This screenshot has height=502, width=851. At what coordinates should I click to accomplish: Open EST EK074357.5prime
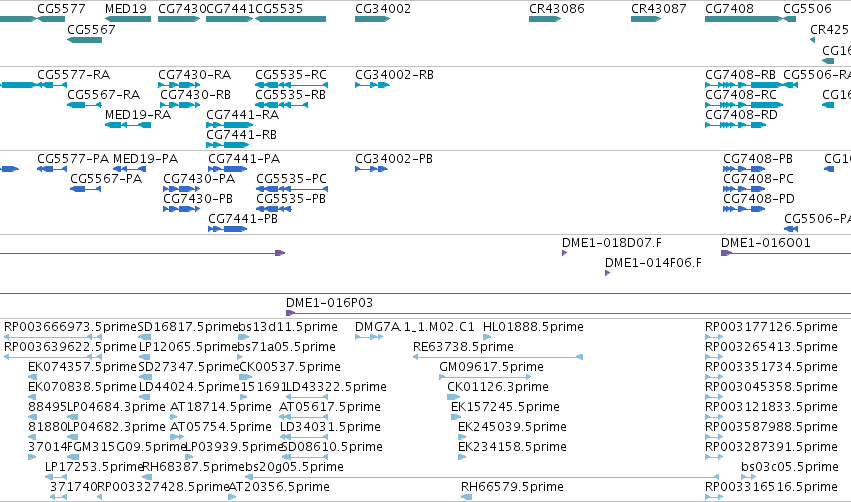[33, 377]
